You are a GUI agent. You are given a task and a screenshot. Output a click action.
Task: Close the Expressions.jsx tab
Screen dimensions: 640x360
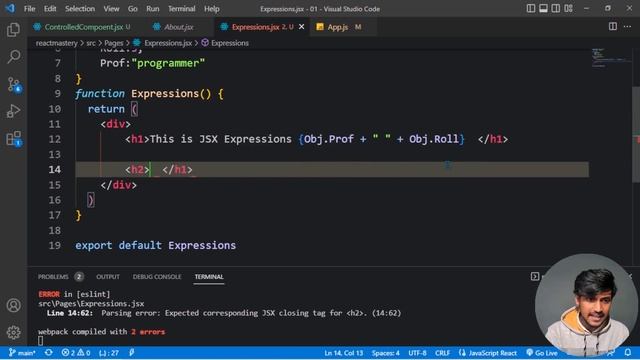click(302, 27)
